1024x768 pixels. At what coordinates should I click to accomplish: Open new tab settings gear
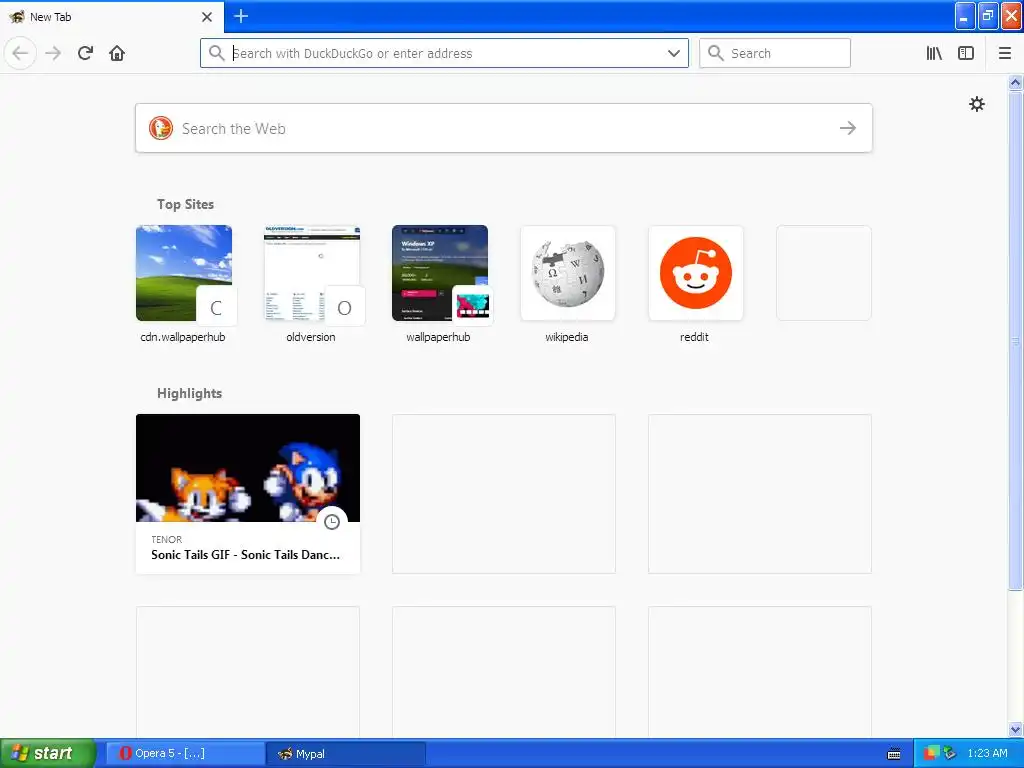(x=976, y=104)
